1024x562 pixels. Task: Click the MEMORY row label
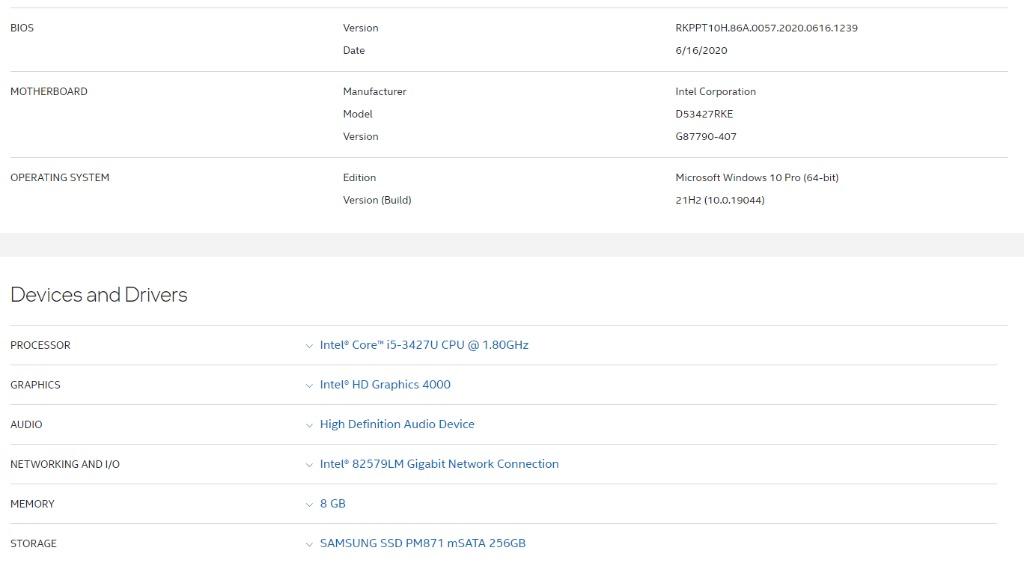pos(32,504)
